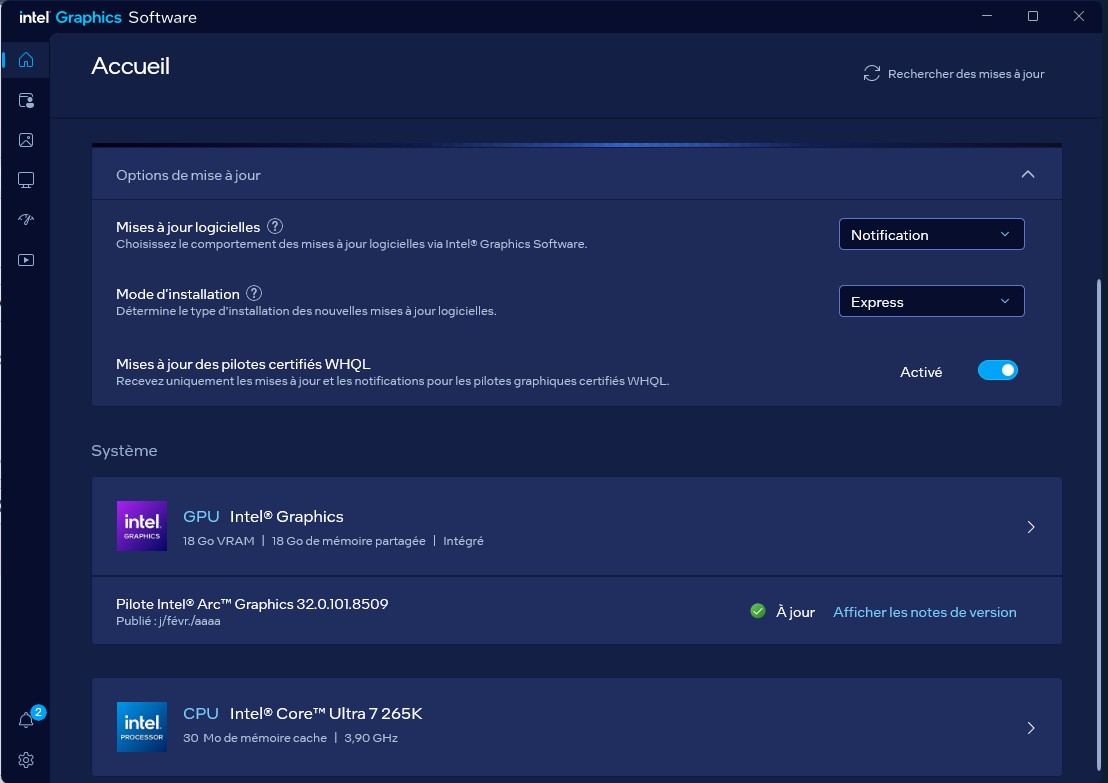
Task: Open the Express installation mode dropdown
Action: pyautogui.click(x=931, y=302)
